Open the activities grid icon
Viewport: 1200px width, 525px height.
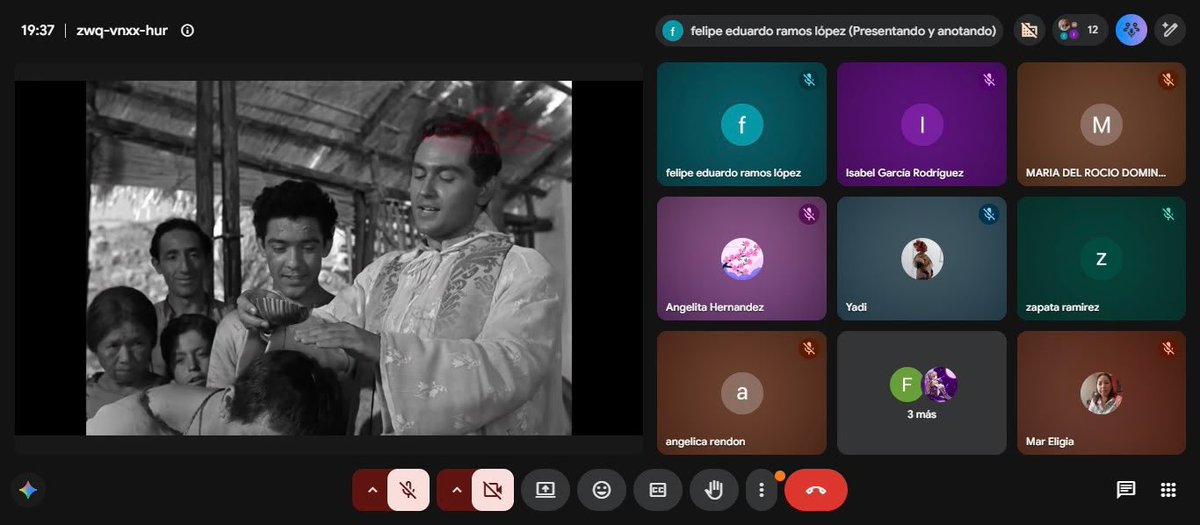pyautogui.click(x=1167, y=490)
